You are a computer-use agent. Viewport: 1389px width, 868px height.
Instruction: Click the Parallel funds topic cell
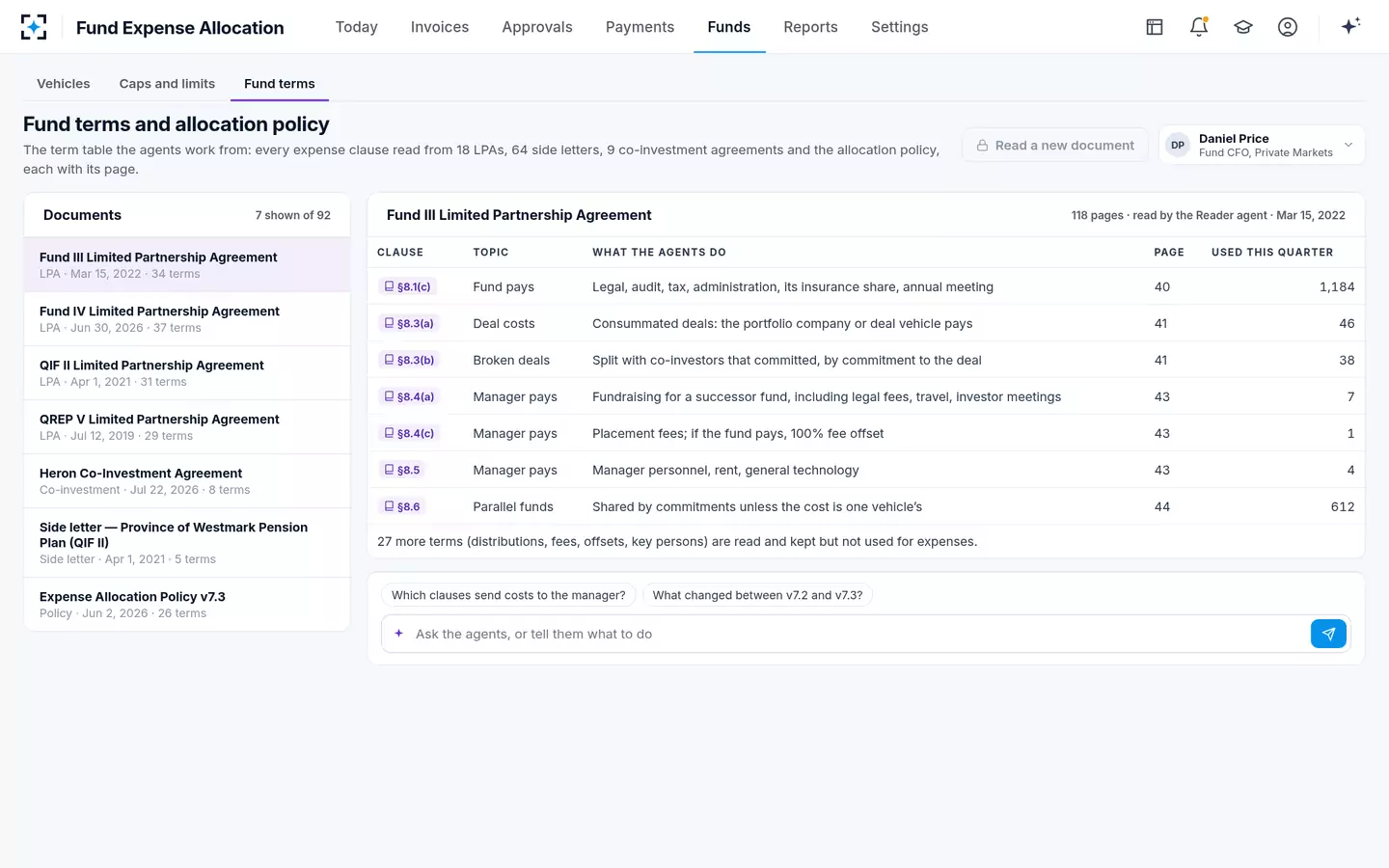[x=513, y=506]
